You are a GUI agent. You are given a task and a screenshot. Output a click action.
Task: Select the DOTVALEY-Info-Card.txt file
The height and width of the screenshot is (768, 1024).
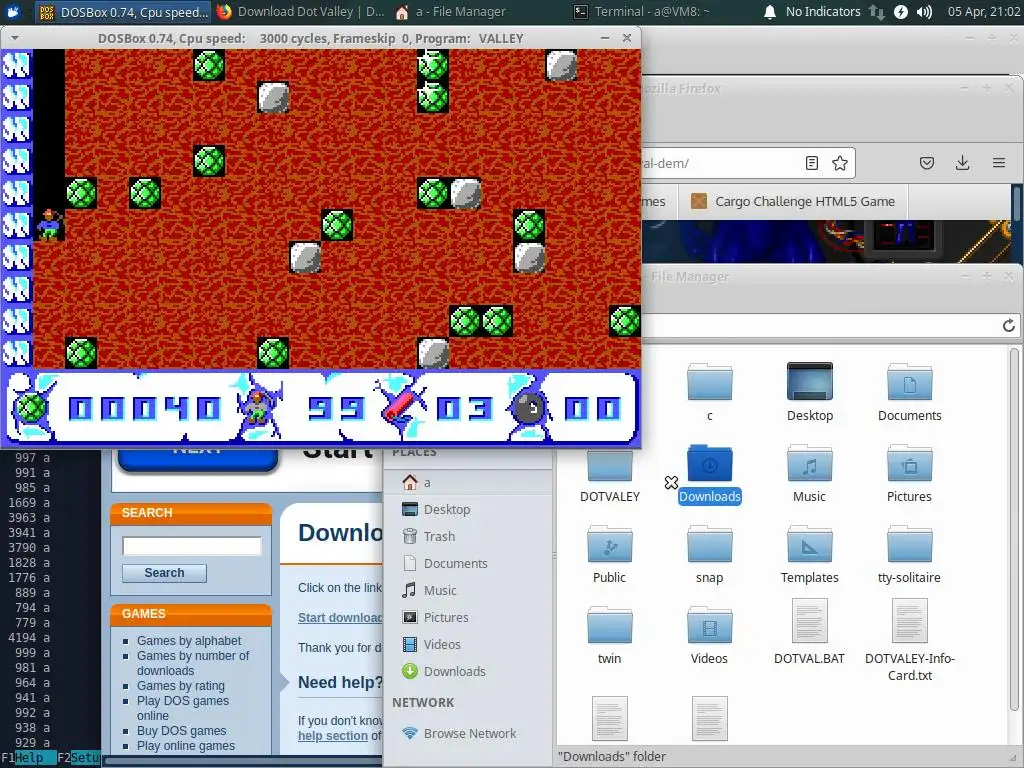(909, 622)
